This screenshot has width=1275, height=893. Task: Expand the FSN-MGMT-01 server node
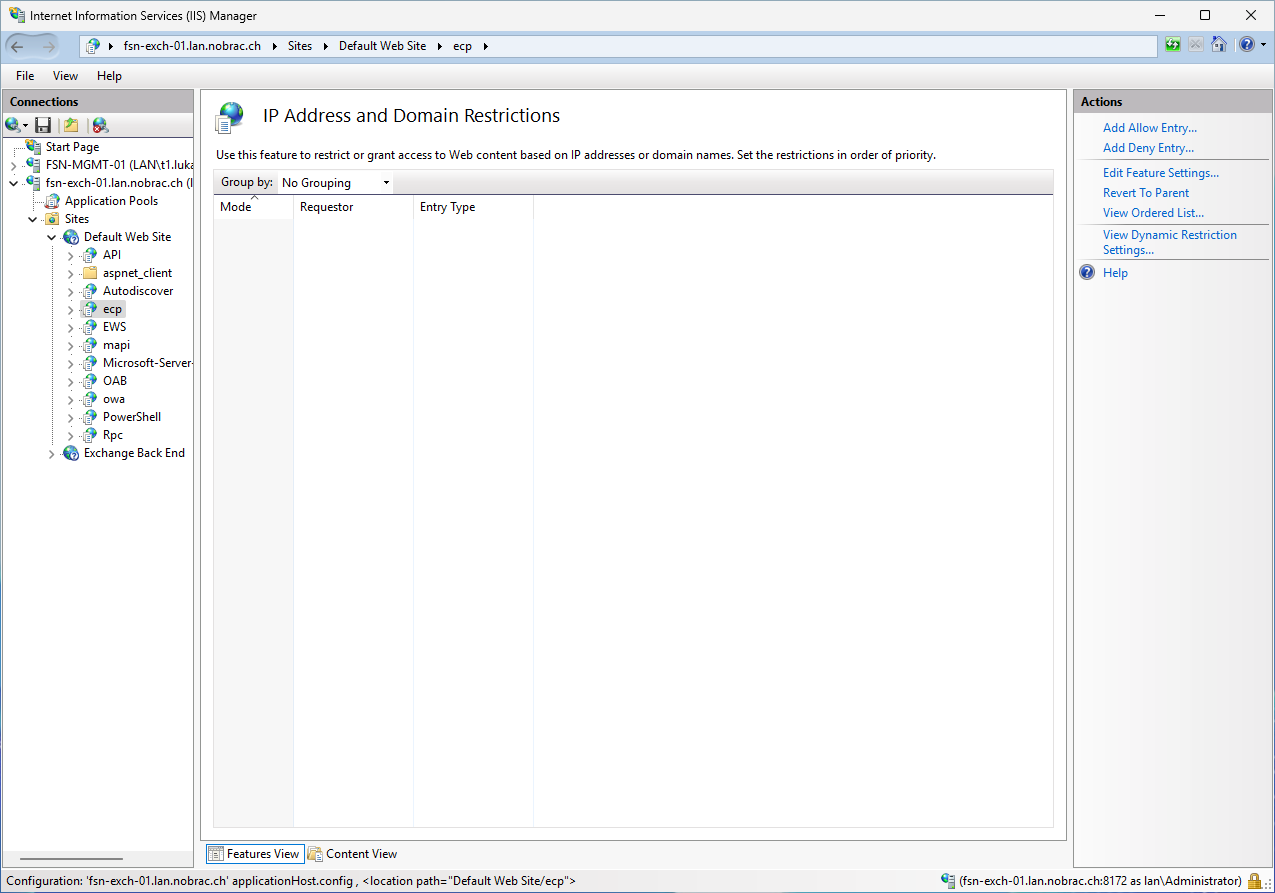click(13, 165)
